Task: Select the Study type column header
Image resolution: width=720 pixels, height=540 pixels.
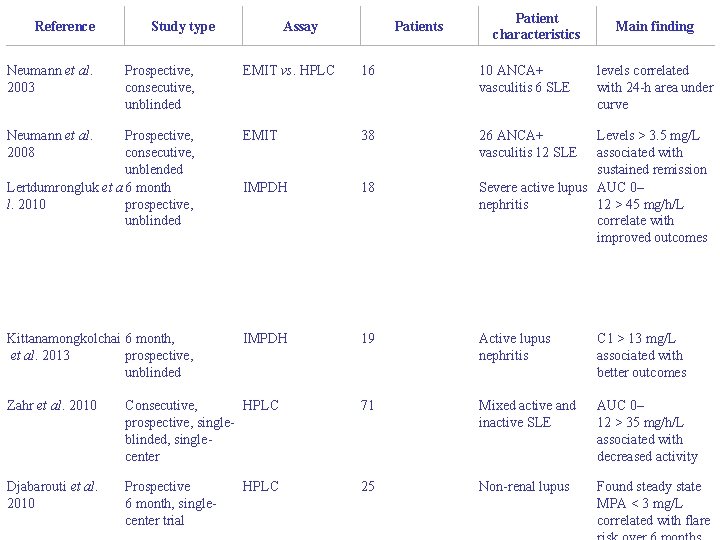Action: (x=182, y=27)
